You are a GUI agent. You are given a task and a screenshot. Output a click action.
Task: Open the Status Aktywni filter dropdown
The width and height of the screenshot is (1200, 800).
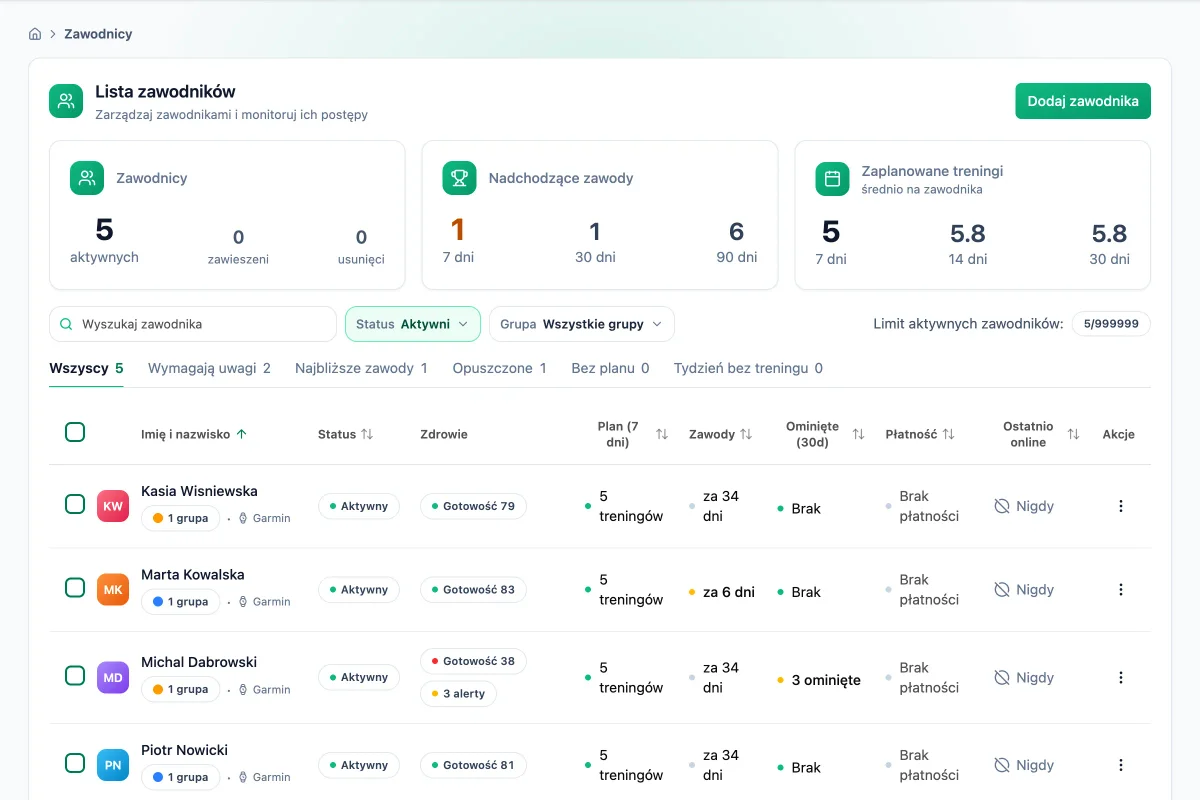coord(413,324)
